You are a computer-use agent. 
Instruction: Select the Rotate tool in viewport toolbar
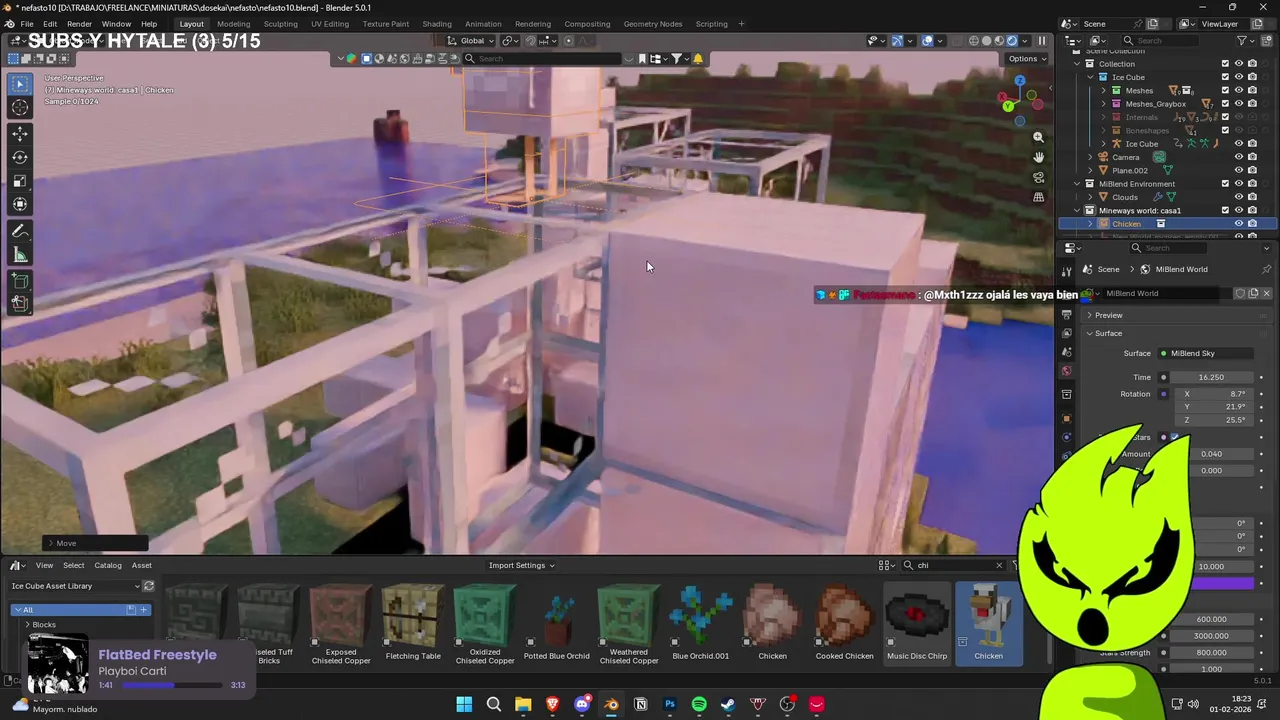click(20, 157)
